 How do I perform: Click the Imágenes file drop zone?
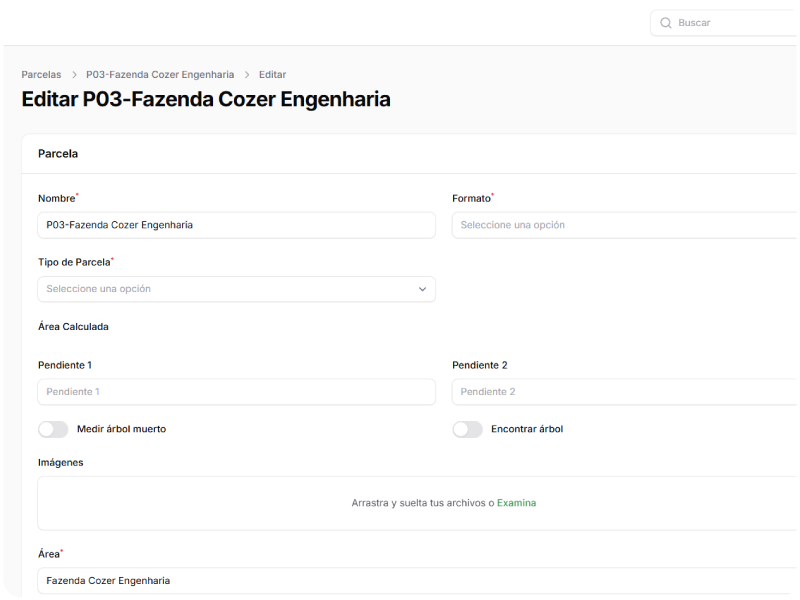click(300, 503)
